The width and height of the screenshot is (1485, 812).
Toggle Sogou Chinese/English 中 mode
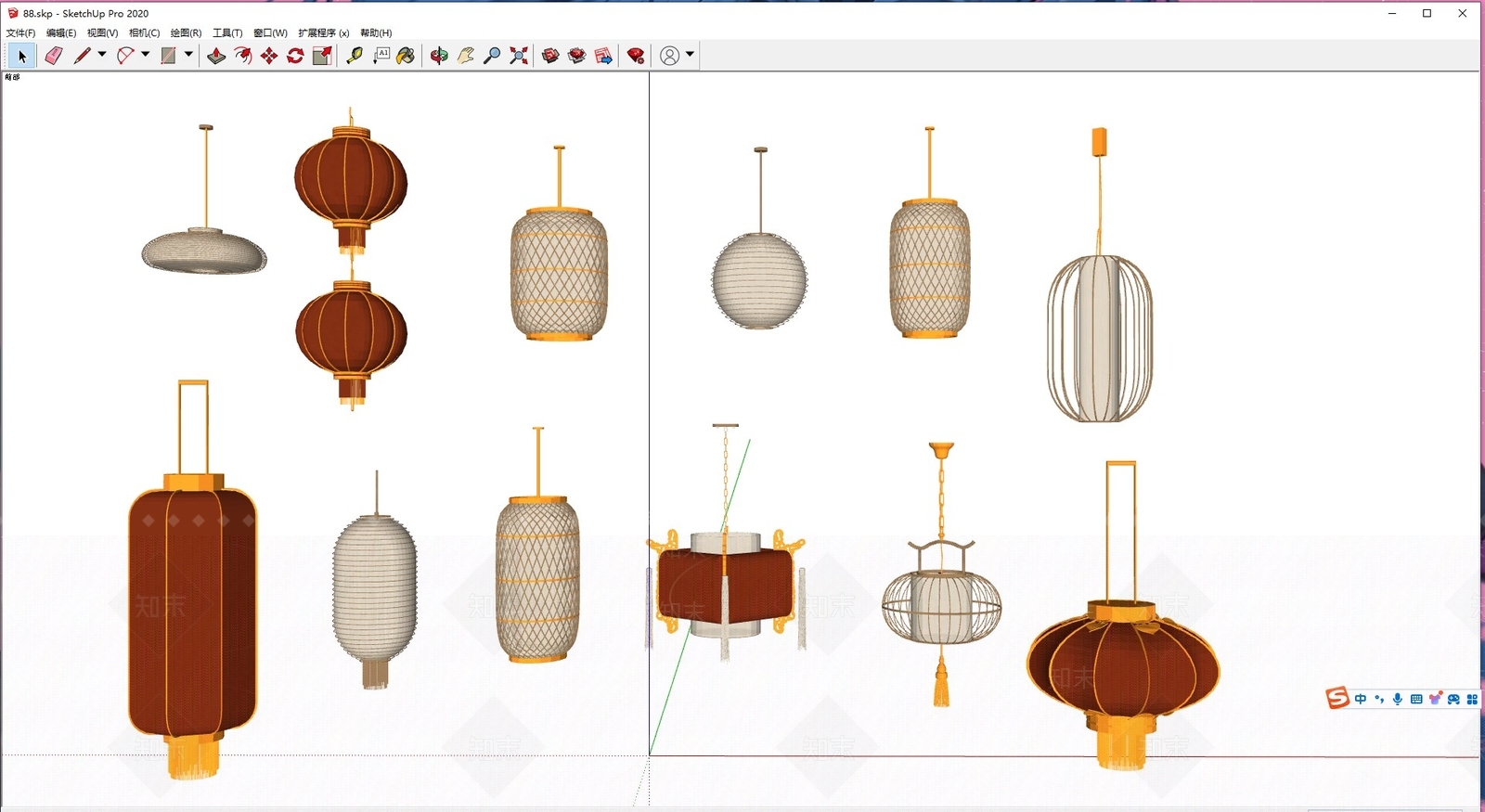pos(1361,699)
